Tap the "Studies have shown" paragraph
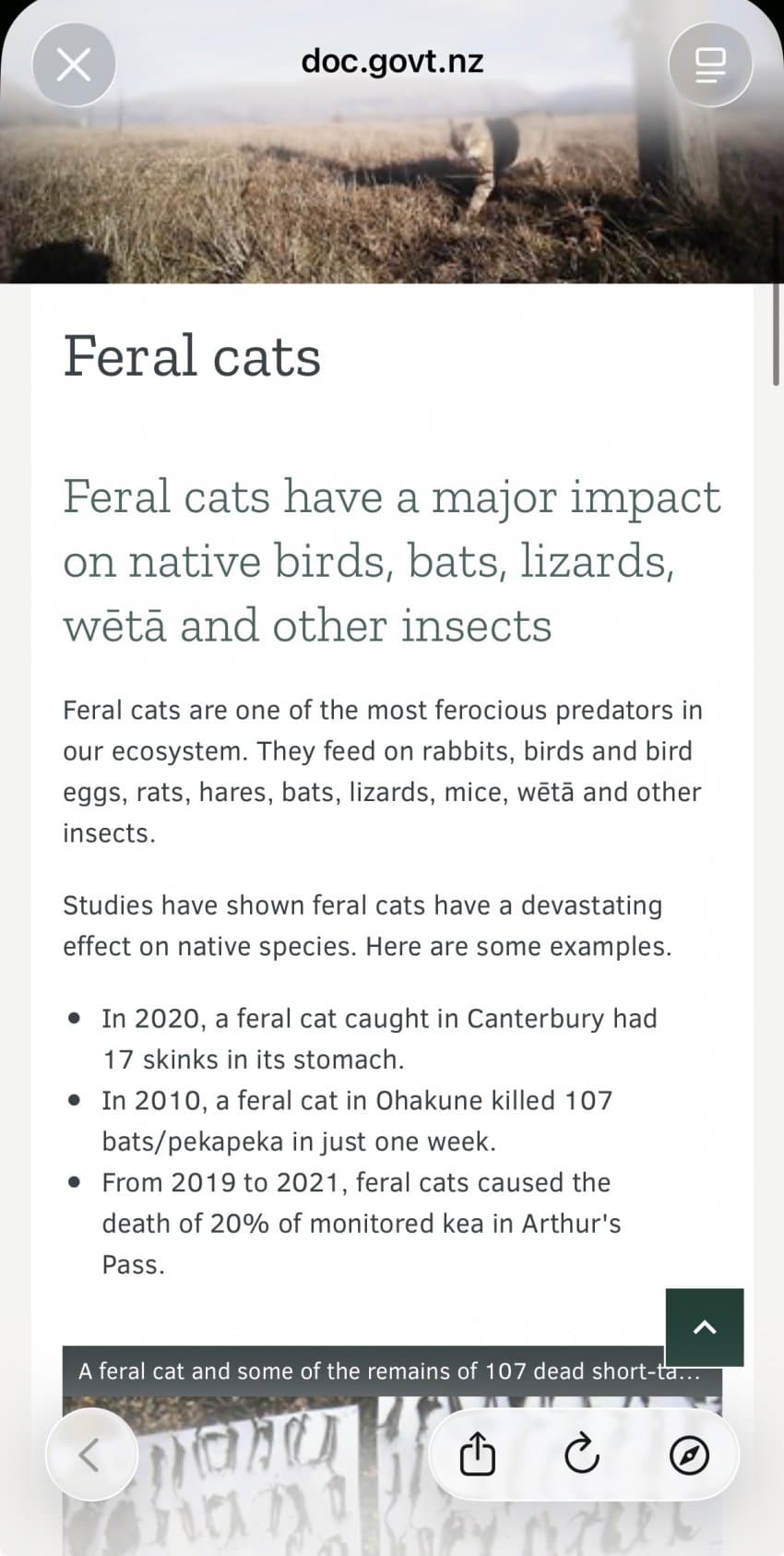The height and width of the screenshot is (1556, 784). point(367,926)
